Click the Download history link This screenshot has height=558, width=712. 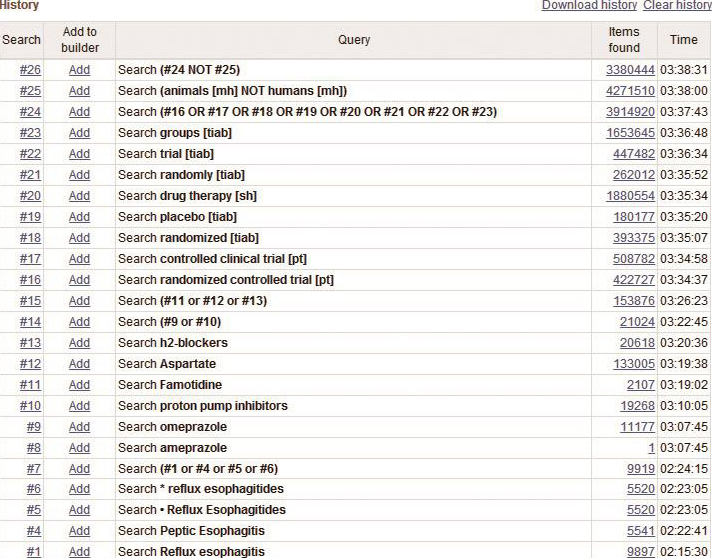(x=589, y=5)
